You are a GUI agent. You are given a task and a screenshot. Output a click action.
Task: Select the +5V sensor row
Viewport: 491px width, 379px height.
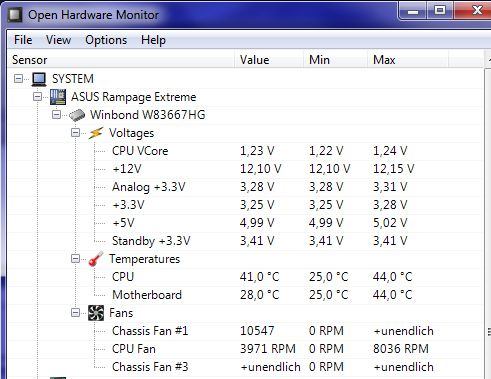pyautogui.click(x=245, y=223)
